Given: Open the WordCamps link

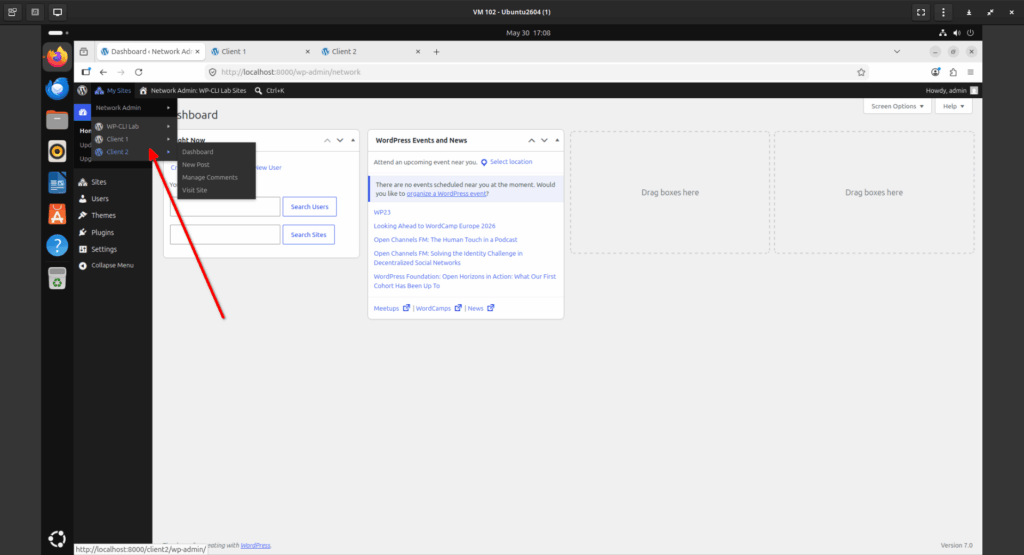Looking at the screenshot, I should coord(438,308).
